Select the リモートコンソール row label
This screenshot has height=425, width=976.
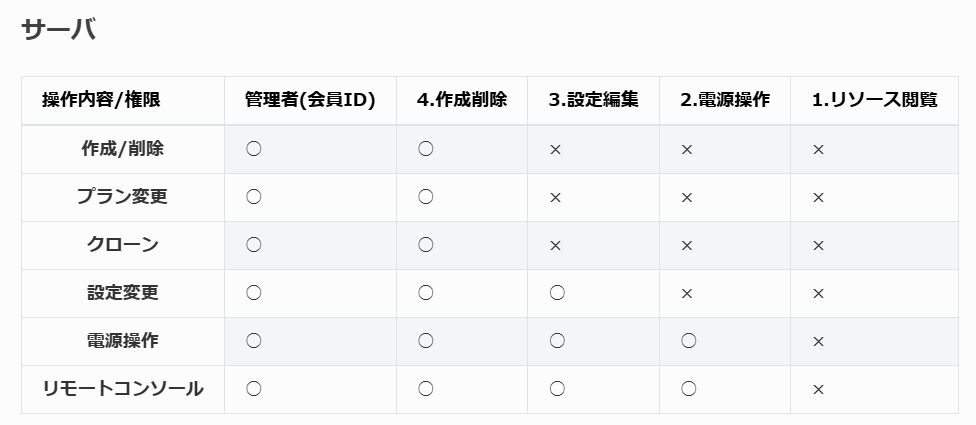pyautogui.click(x=123, y=389)
